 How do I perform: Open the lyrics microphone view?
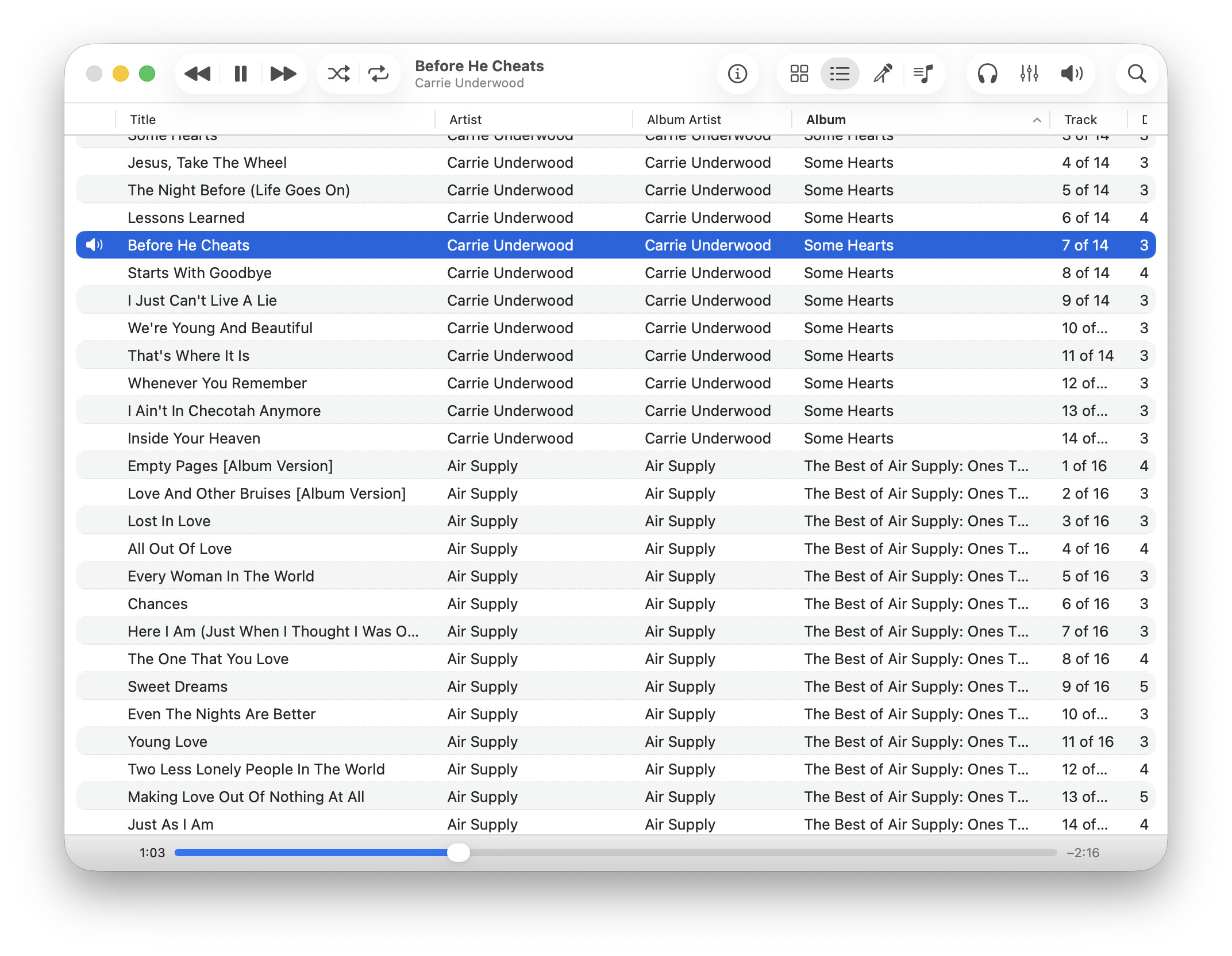pyautogui.click(x=883, y=74)
